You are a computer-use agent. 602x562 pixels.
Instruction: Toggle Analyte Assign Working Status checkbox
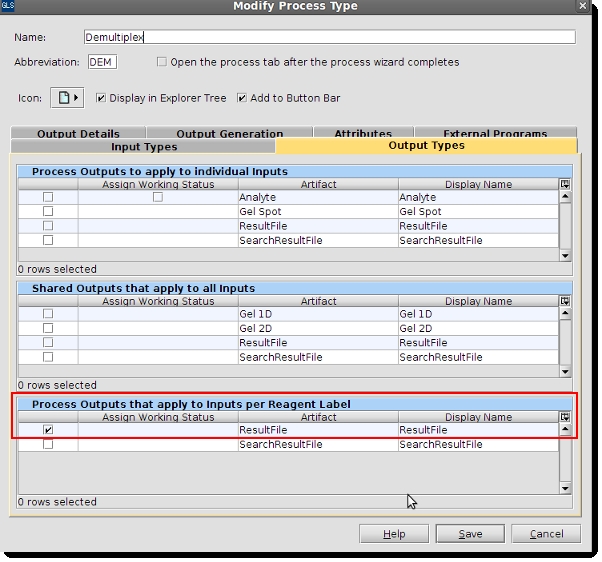click(158, 197)
